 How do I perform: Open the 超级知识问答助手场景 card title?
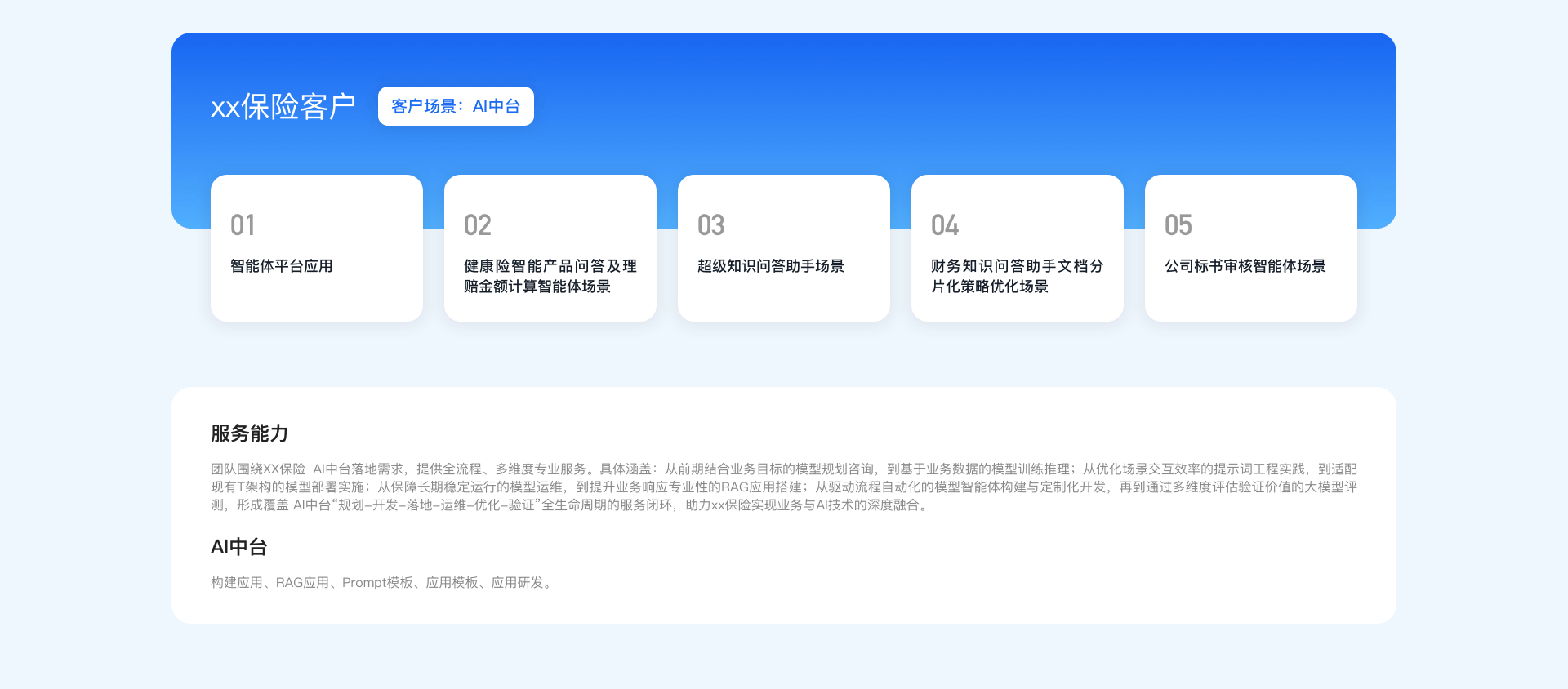(770, 266)
